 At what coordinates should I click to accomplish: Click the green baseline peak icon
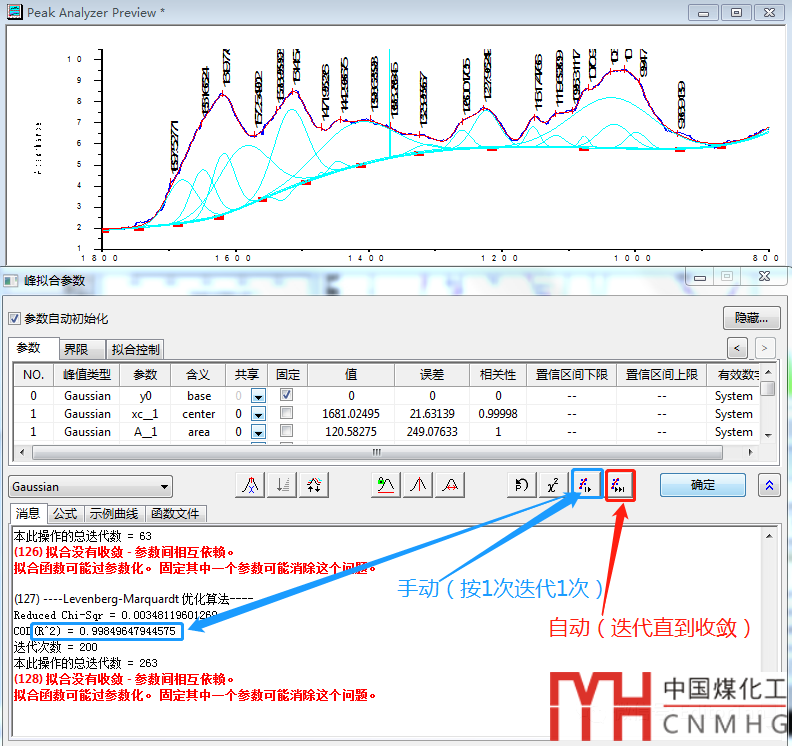coord(386,485)
